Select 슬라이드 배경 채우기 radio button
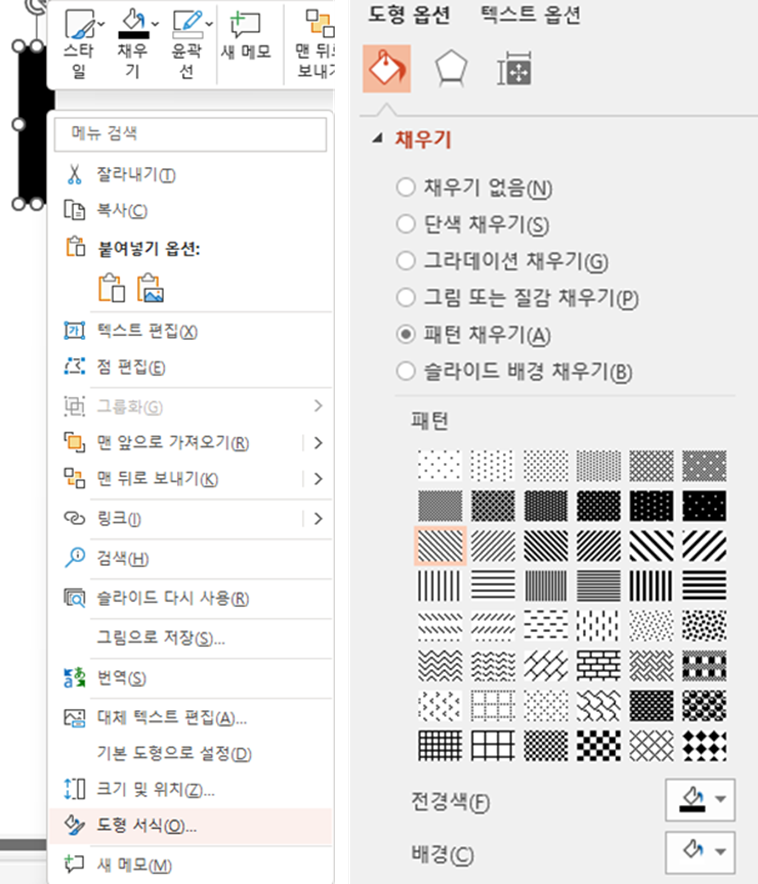Image resolution: width=758 pixels, height=884 pixels. [406, 372]
